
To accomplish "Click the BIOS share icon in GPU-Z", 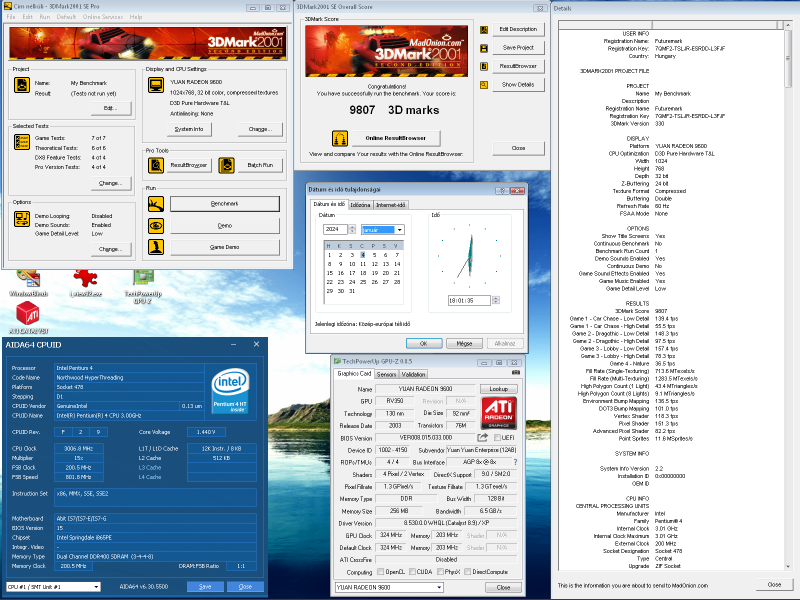I will coord(482,438).
